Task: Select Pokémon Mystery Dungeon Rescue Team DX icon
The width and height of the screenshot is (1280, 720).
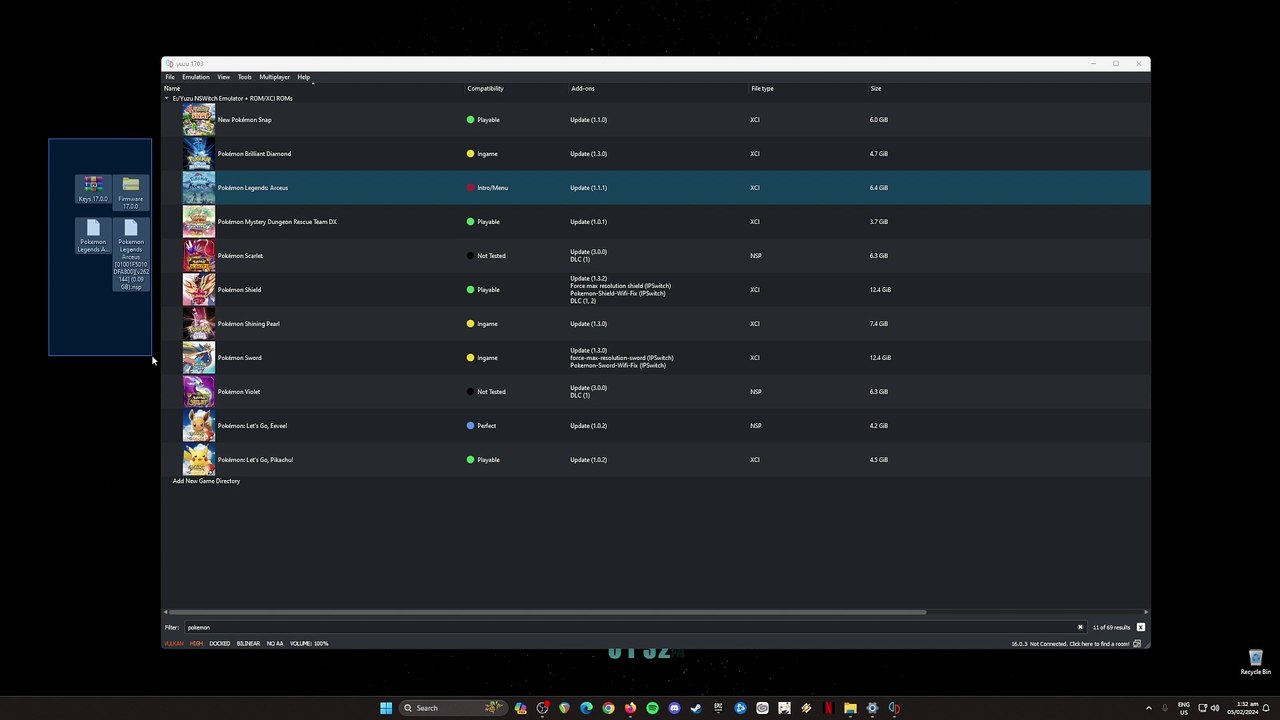Action: (198, 222)
